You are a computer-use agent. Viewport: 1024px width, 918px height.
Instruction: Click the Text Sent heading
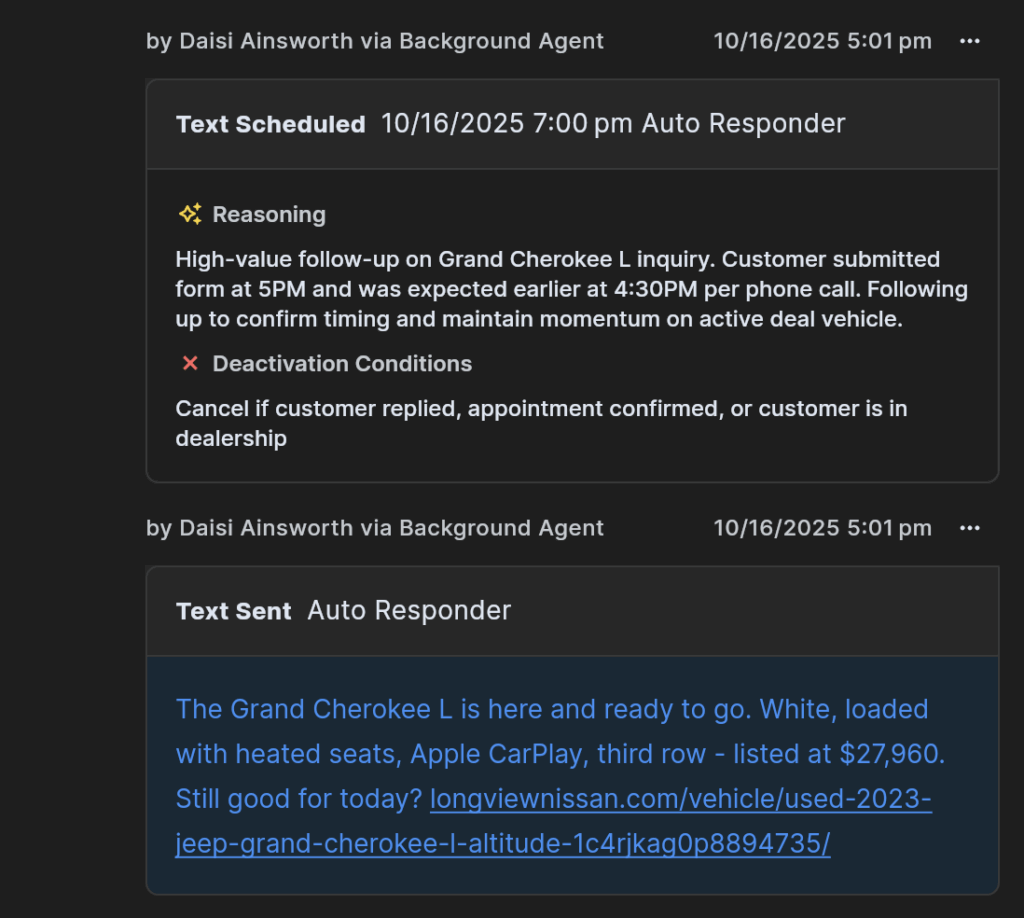click(234, 611)
